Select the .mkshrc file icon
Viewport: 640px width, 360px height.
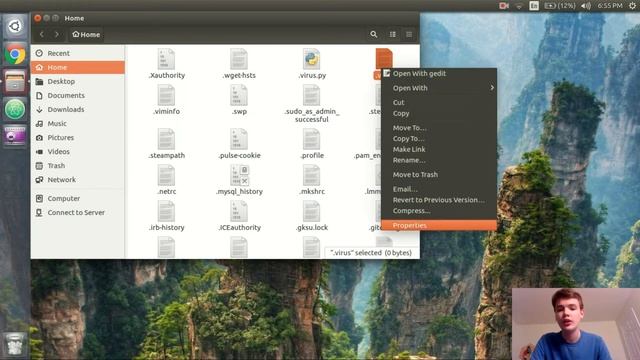311,175
